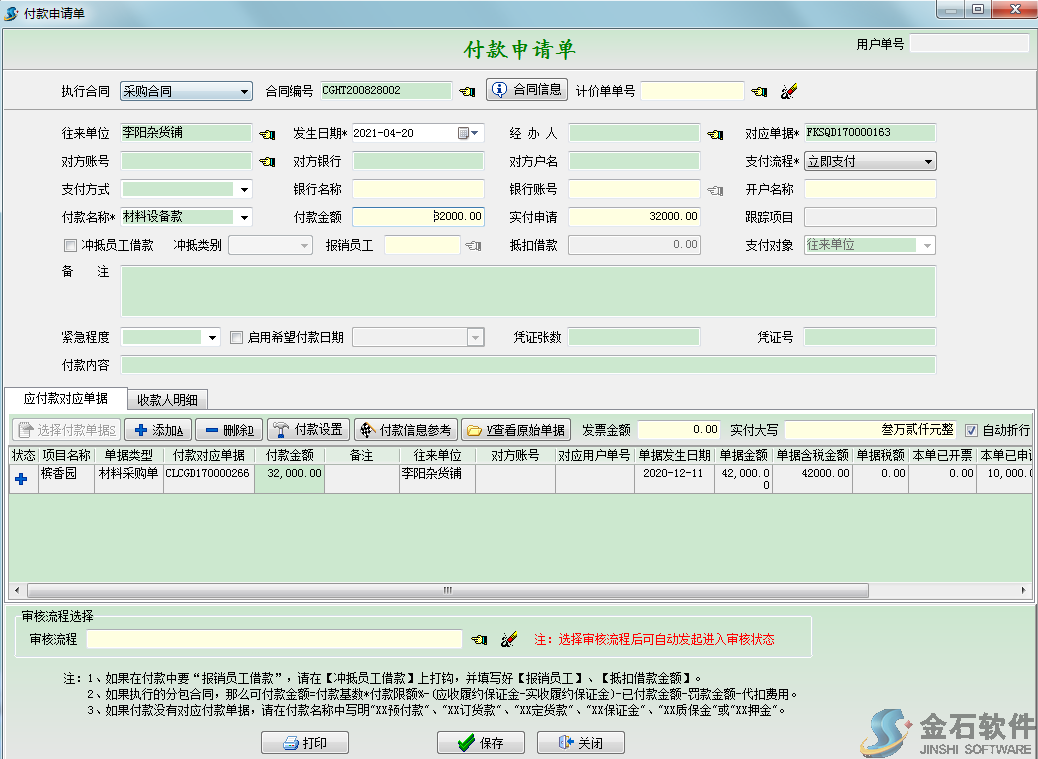Expand the 支付流程 dropdown set to 立即支付

[x=929, y=160]
